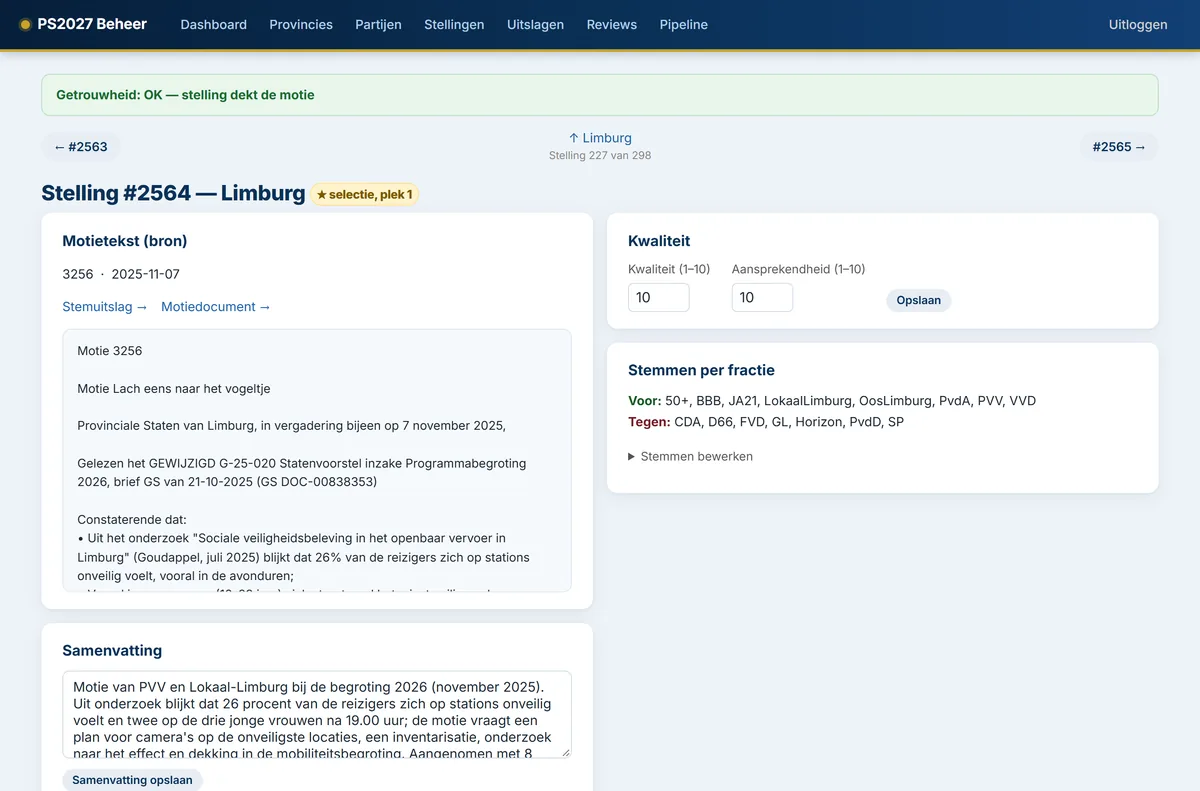
Task: Open the Dashboard menu item
Action: click(x=213, y=25)
